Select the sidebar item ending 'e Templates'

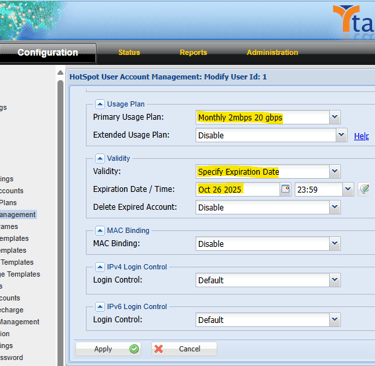click(20, 274)
